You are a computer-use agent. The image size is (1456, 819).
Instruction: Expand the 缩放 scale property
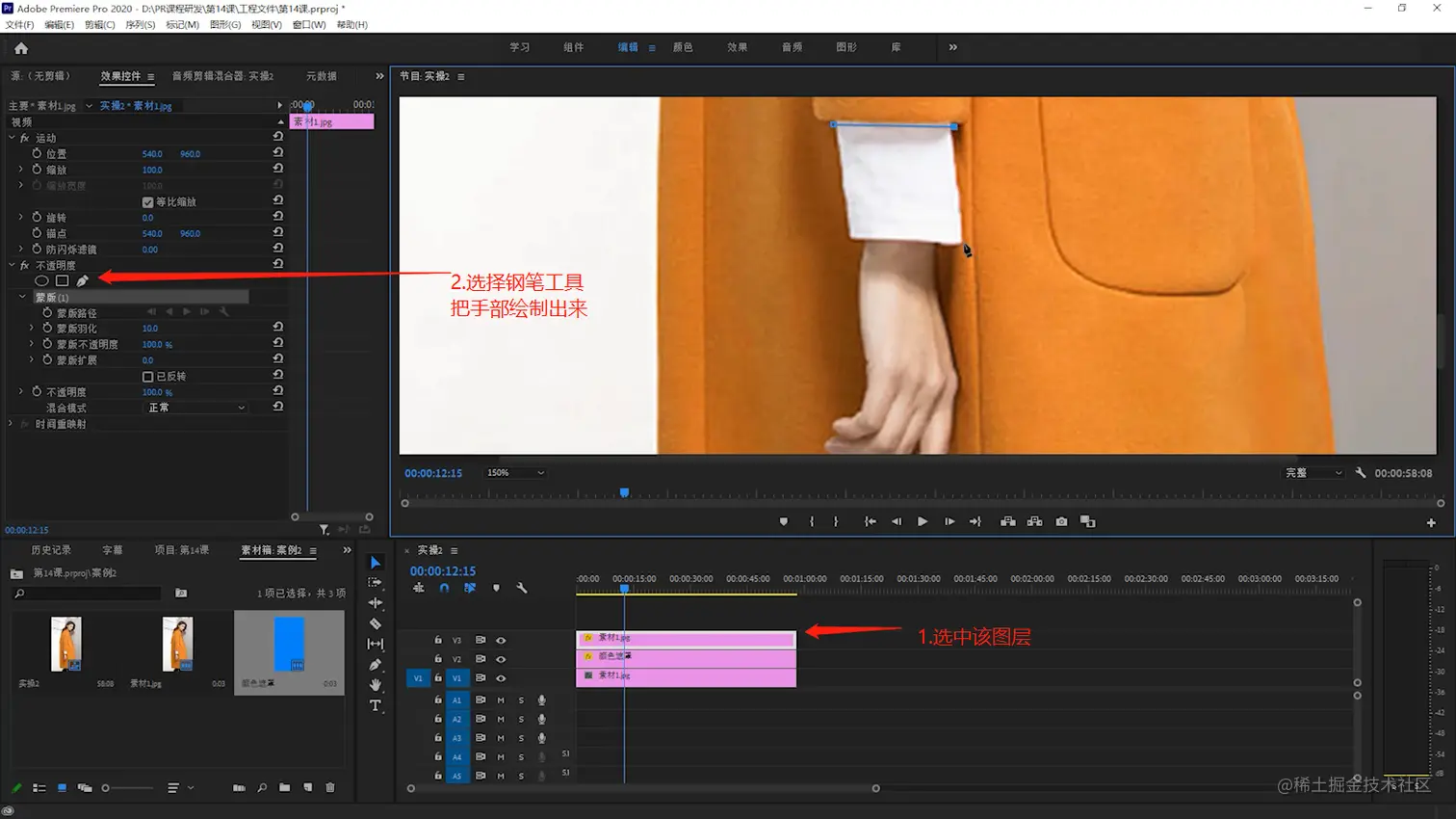pos(21,170)
